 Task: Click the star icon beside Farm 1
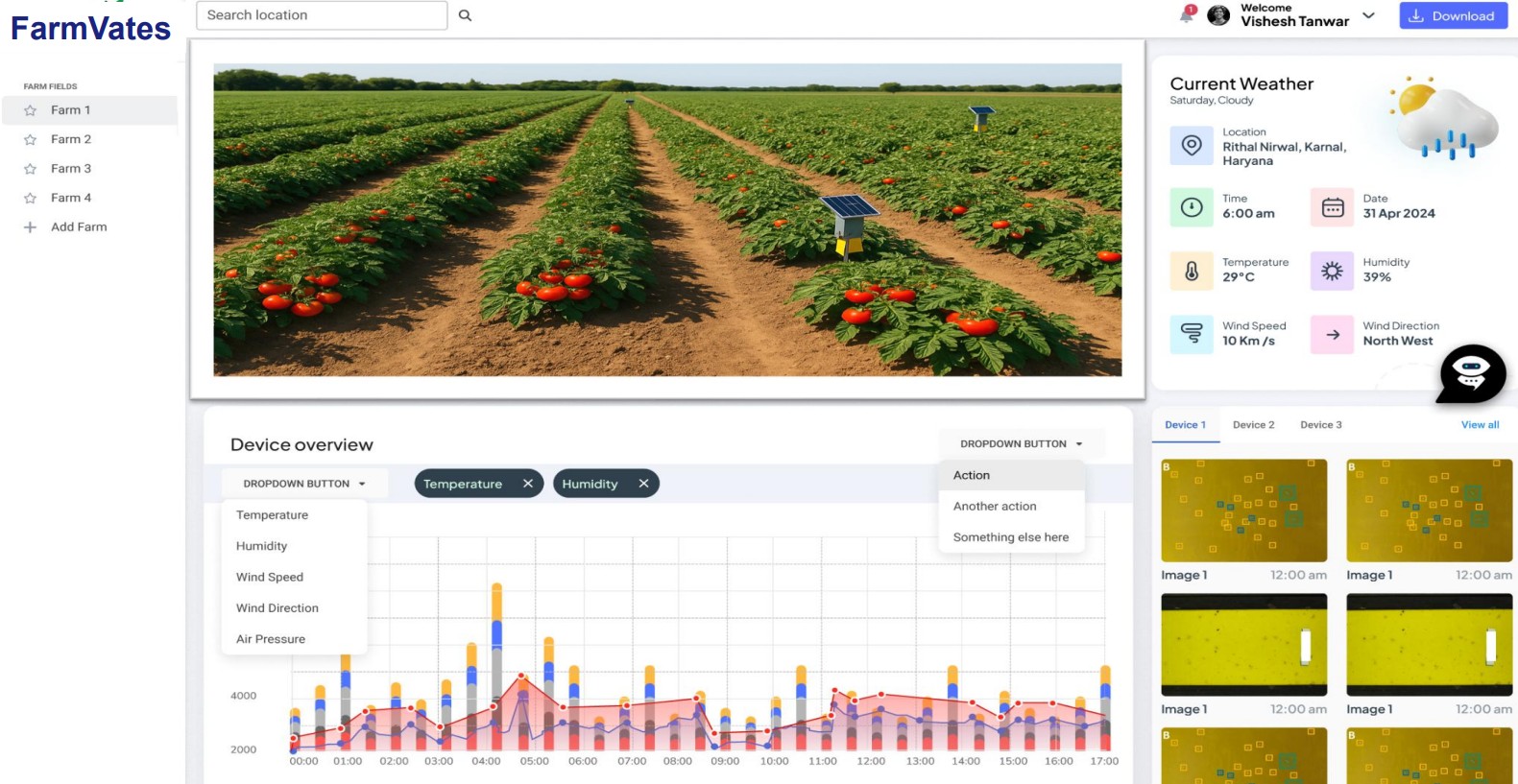coord(30,110)
